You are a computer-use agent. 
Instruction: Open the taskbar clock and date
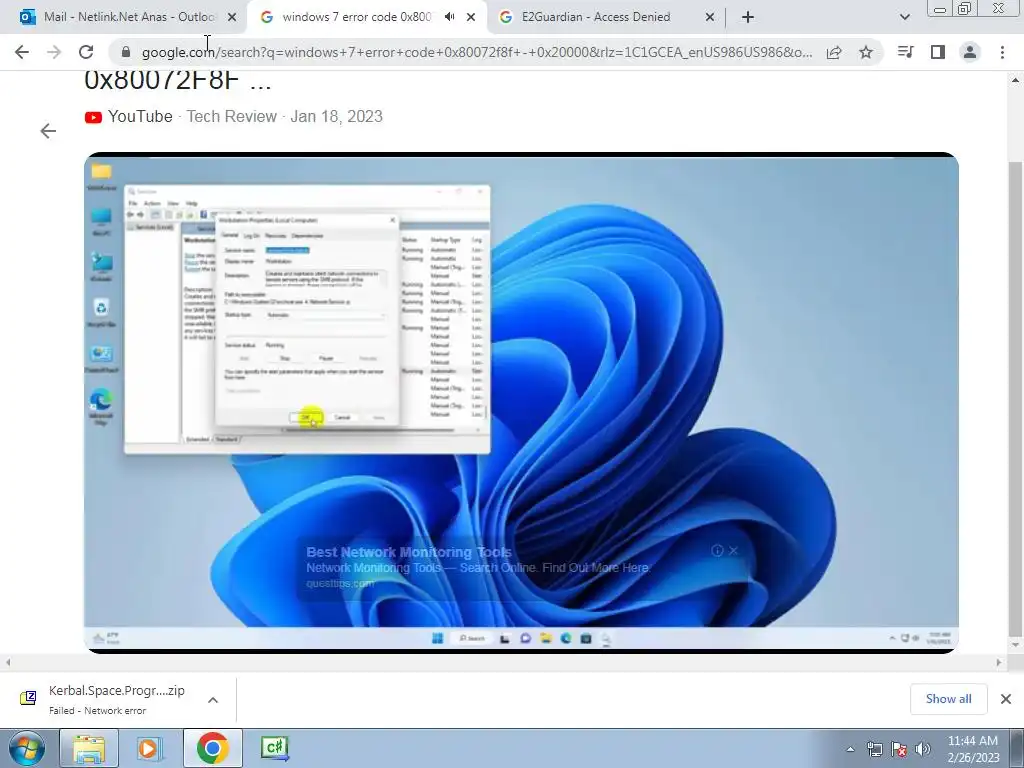(973, 749)
